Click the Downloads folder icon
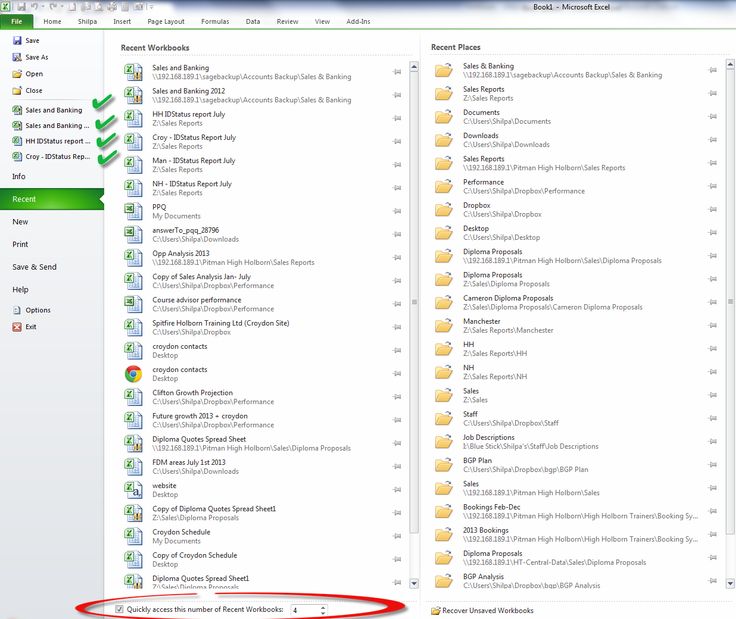Viewport: 736px width, 619px height. pos(444,140)
